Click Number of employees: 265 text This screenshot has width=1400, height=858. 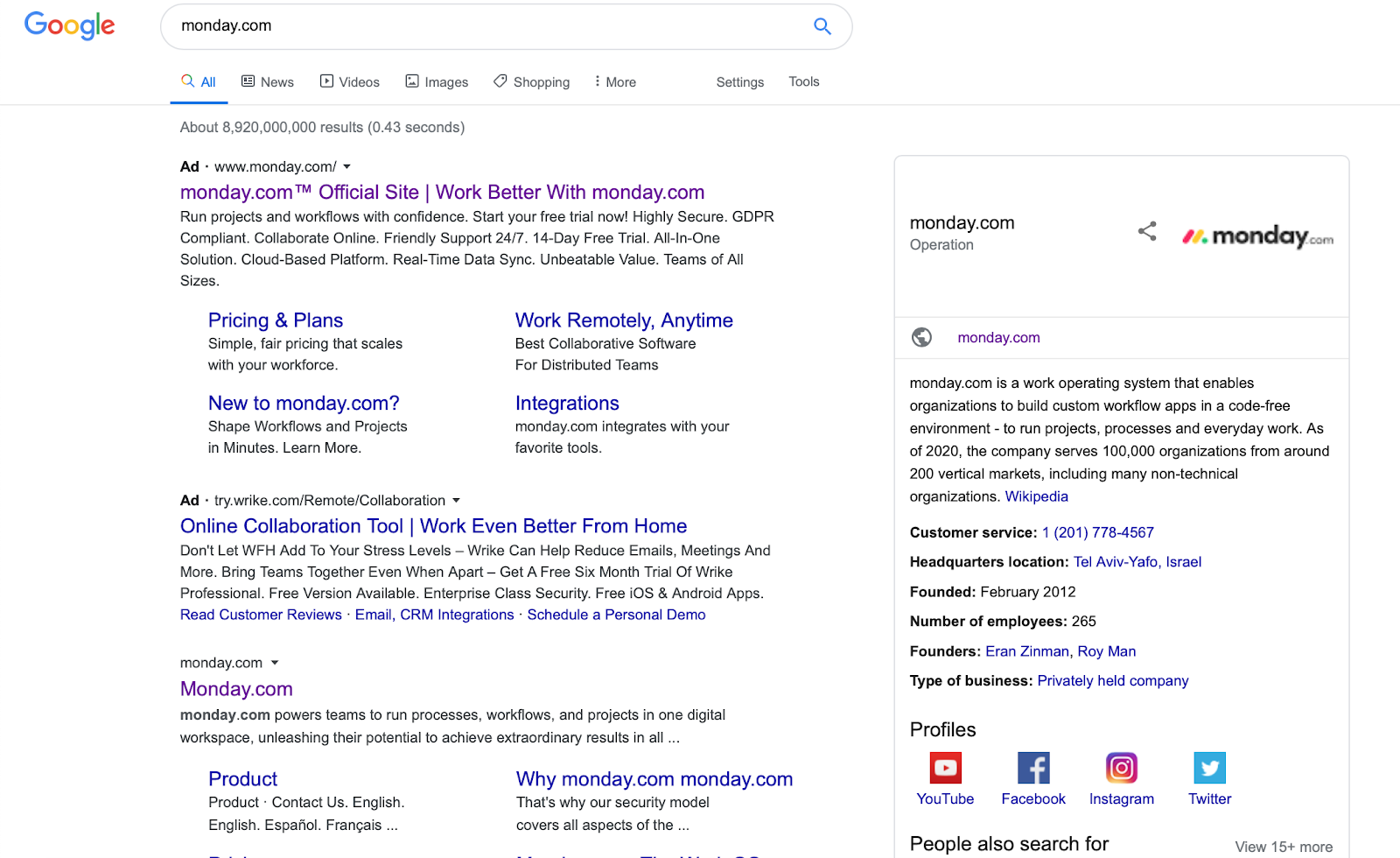point(1003,622)
